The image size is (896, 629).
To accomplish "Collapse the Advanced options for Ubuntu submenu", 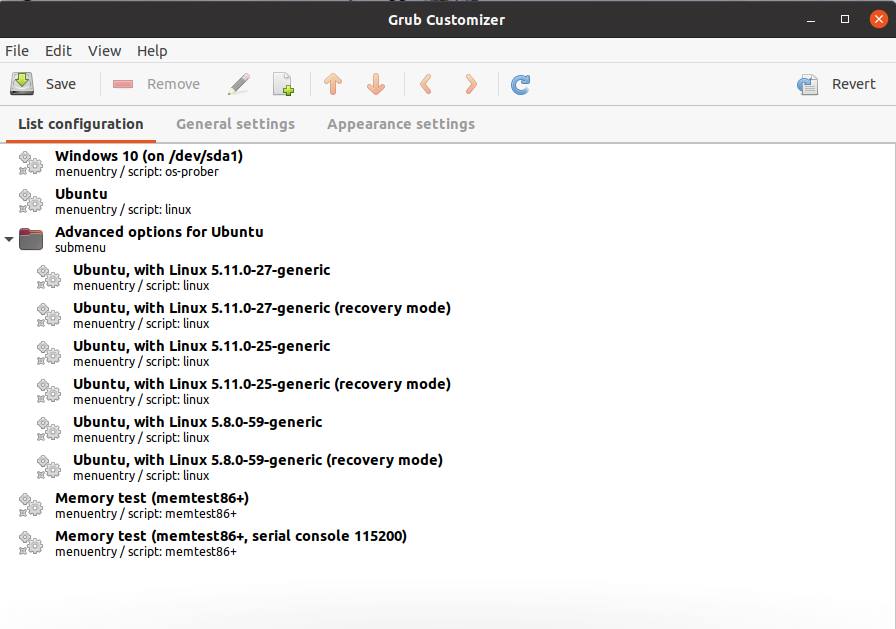I will tap(9, 239).
